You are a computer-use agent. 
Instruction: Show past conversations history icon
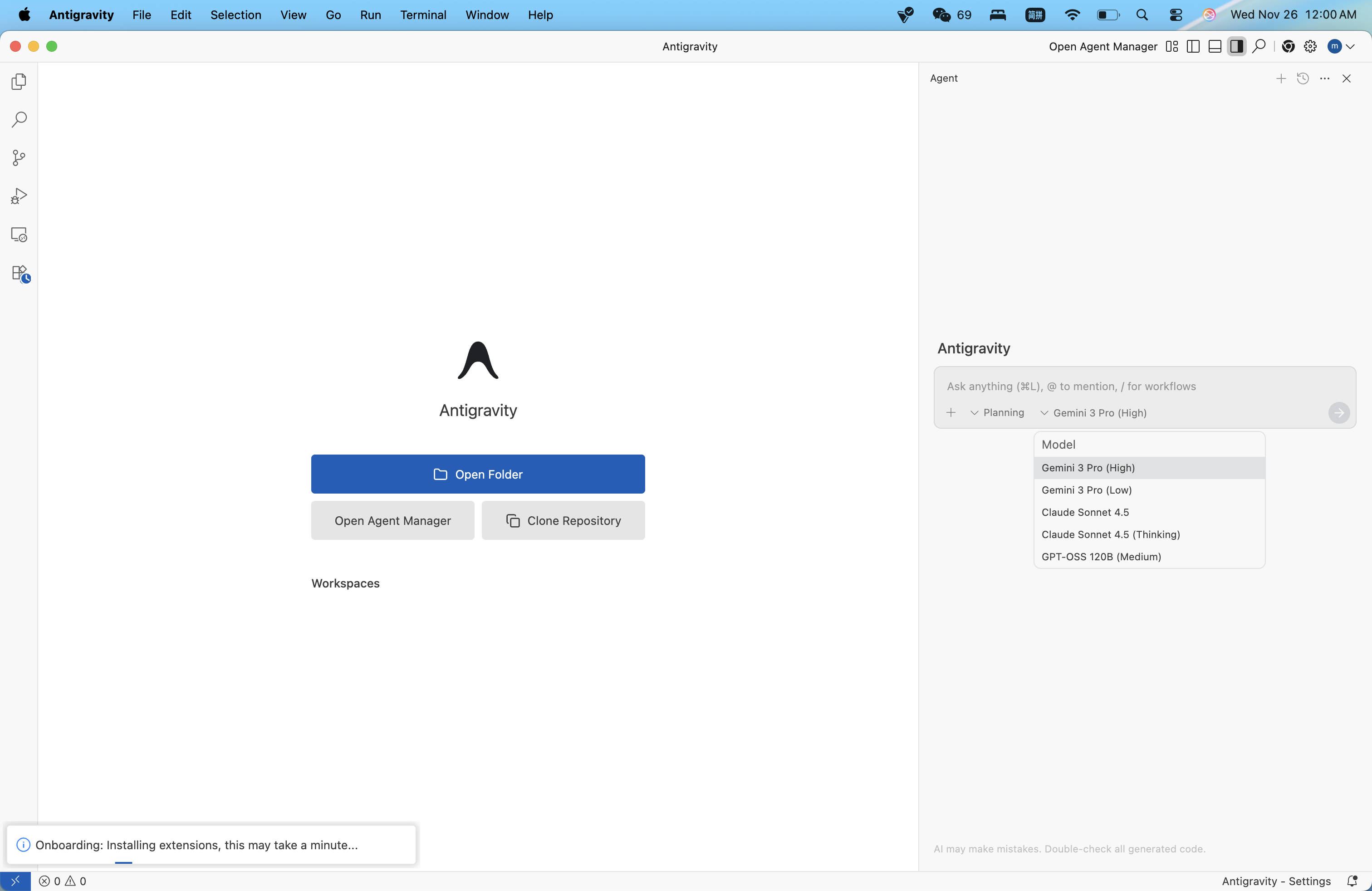pos(1302,78)
